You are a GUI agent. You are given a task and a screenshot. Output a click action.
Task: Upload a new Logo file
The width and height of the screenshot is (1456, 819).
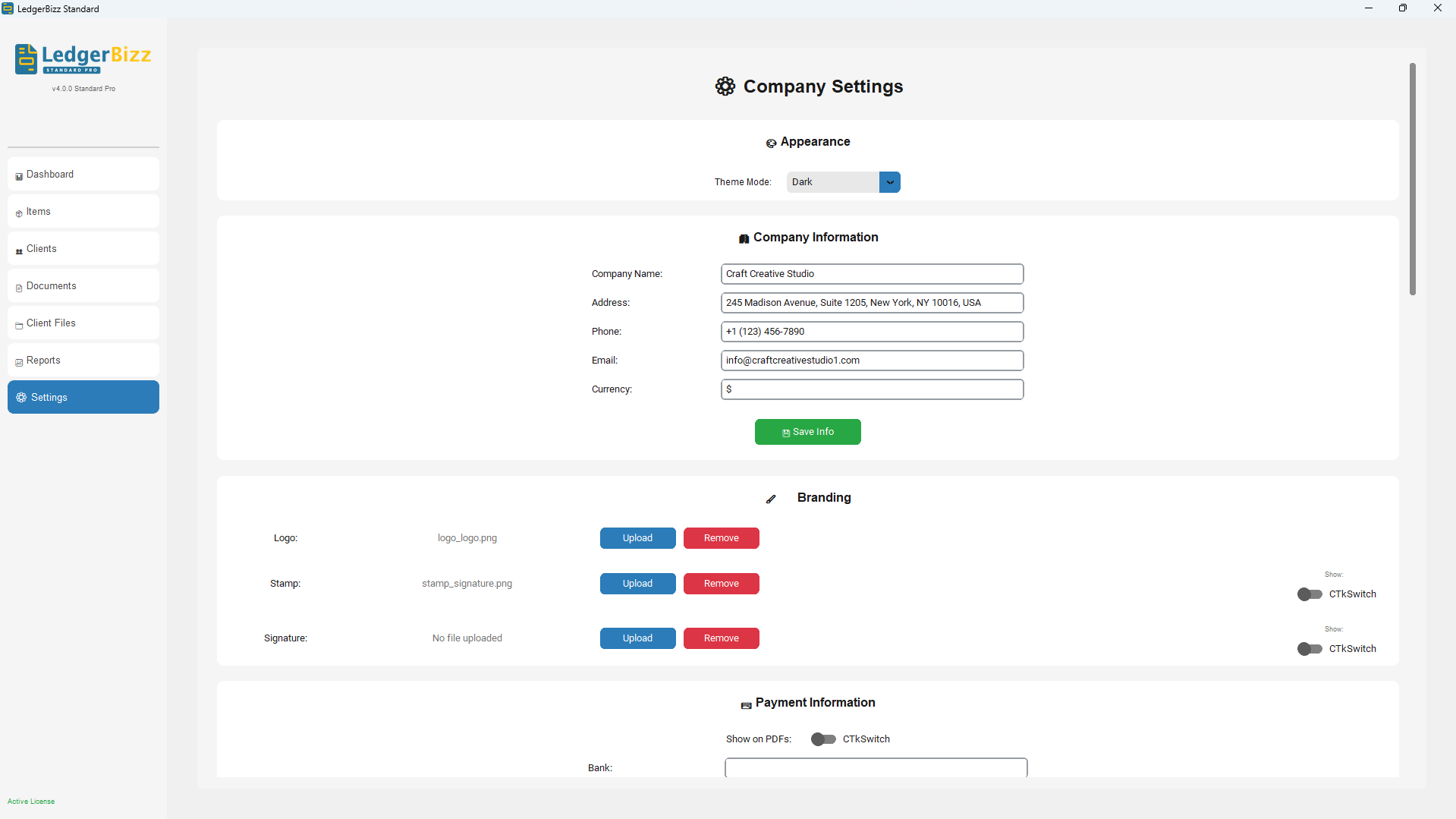637,538
